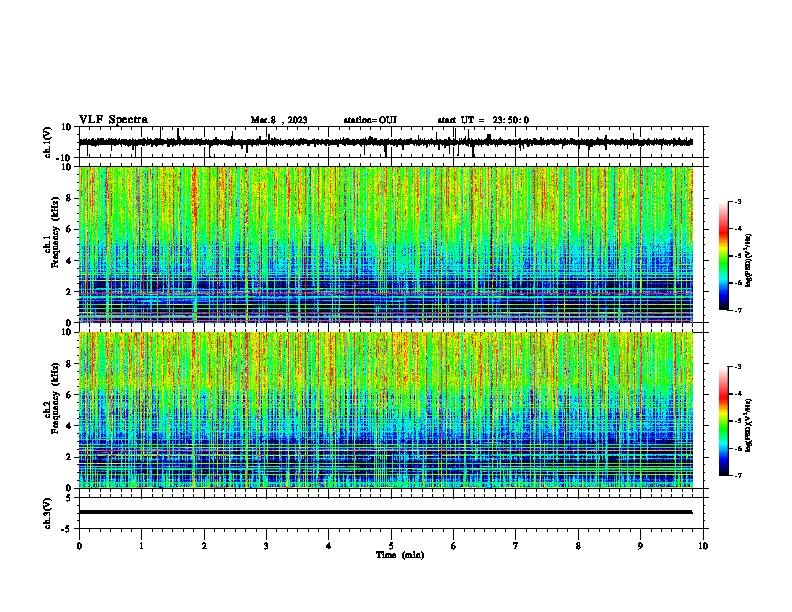Screen dimensions: 792x612
Task: Click the 'ch.3(V)' axis label
Action: click(48, 513)
